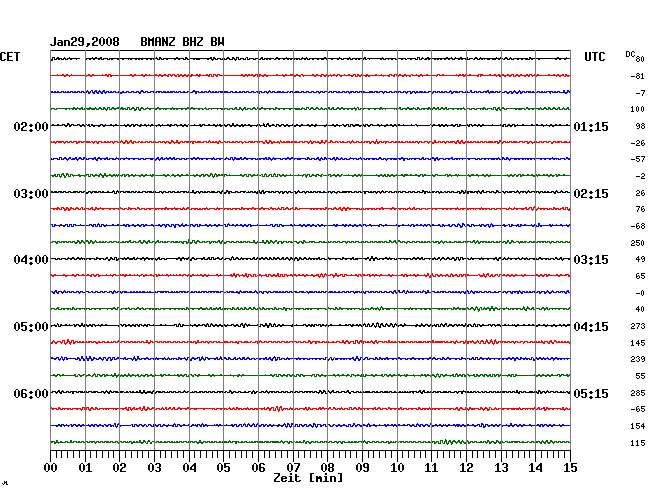Click the "DC" column header
Image resolution: width=650 pixels, height=494 pixels.
630,54
